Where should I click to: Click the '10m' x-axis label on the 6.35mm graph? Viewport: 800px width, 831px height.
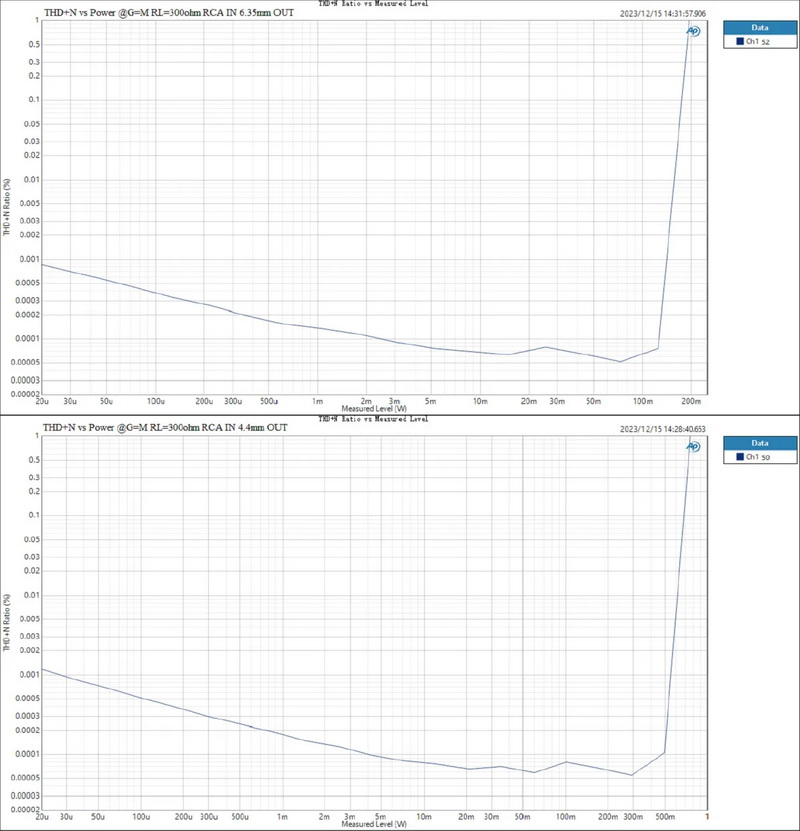[x=480, y=401]
